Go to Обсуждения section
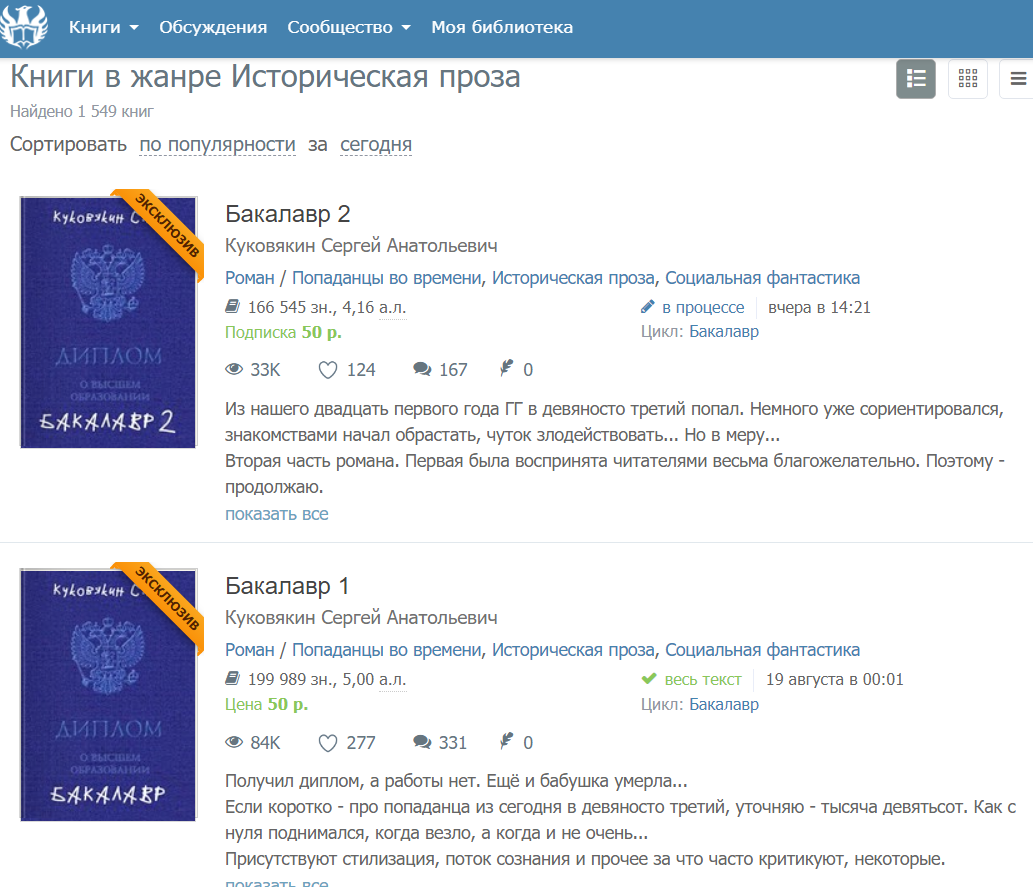The width and height of the screenshot is (1033, 887). pos(213,27)
